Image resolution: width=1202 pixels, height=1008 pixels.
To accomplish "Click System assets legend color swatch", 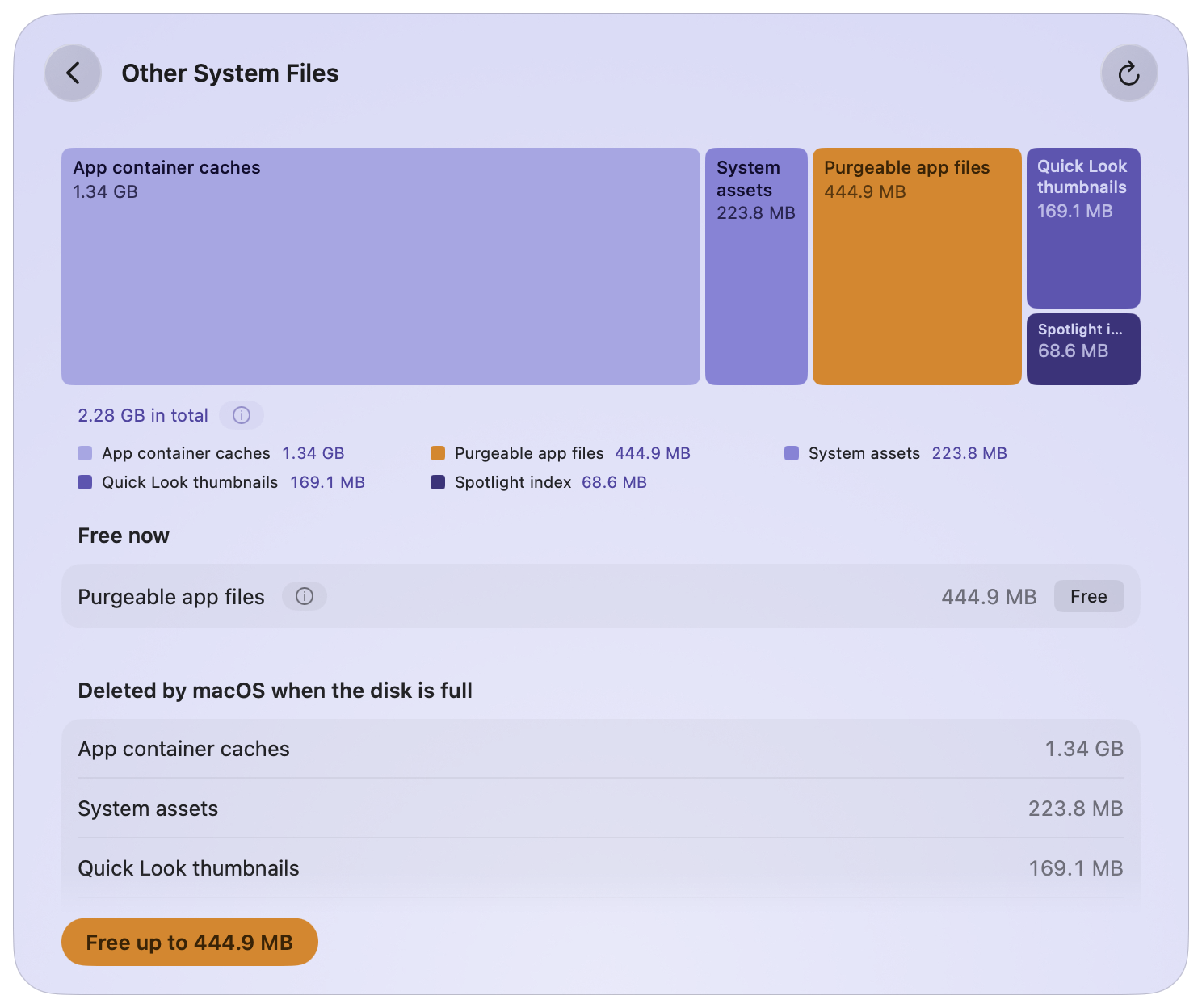I will pyautogui.click(x=792, y=453).
